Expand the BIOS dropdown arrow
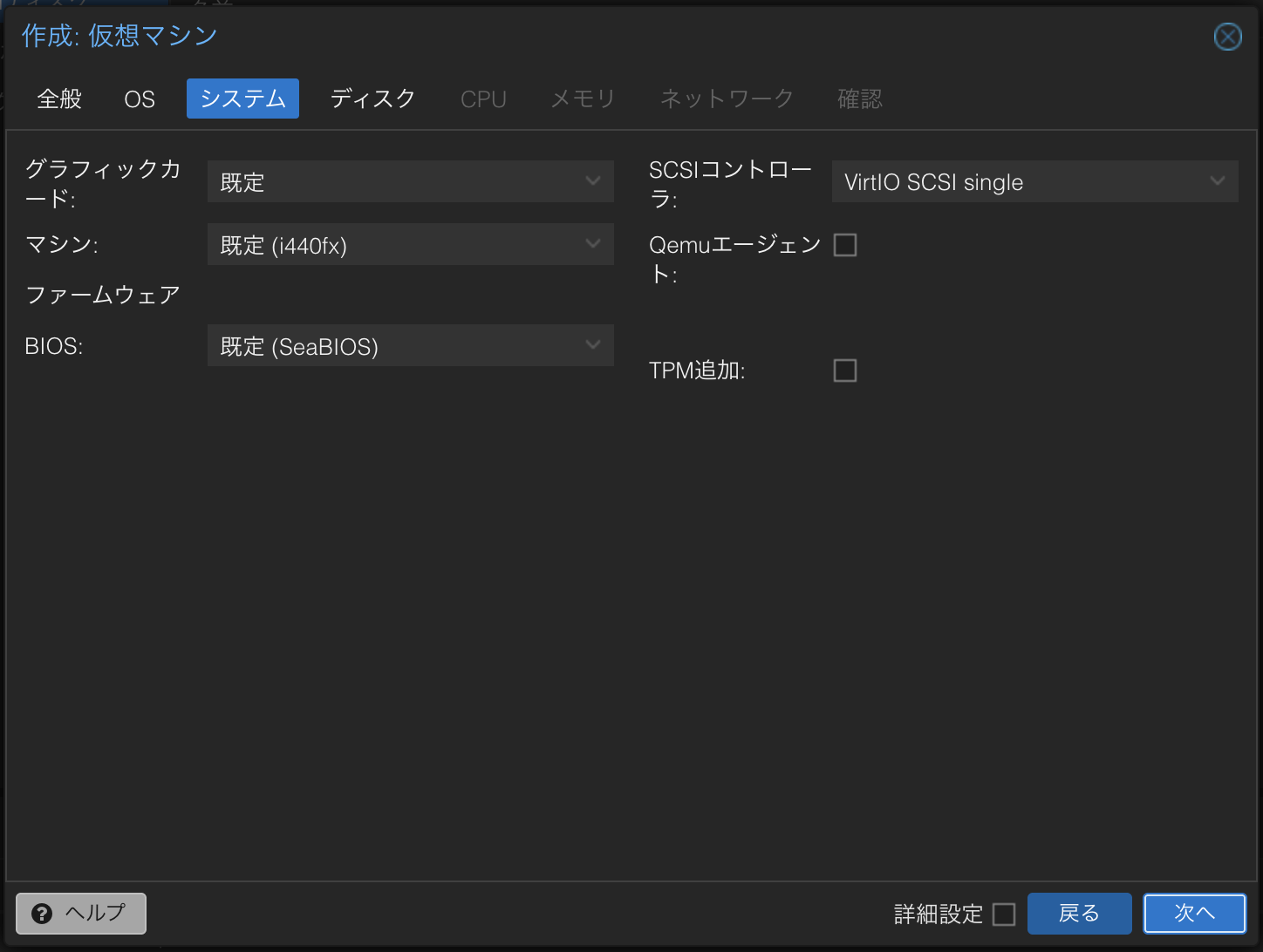1263x952 pixels. [x=593, y=345]
